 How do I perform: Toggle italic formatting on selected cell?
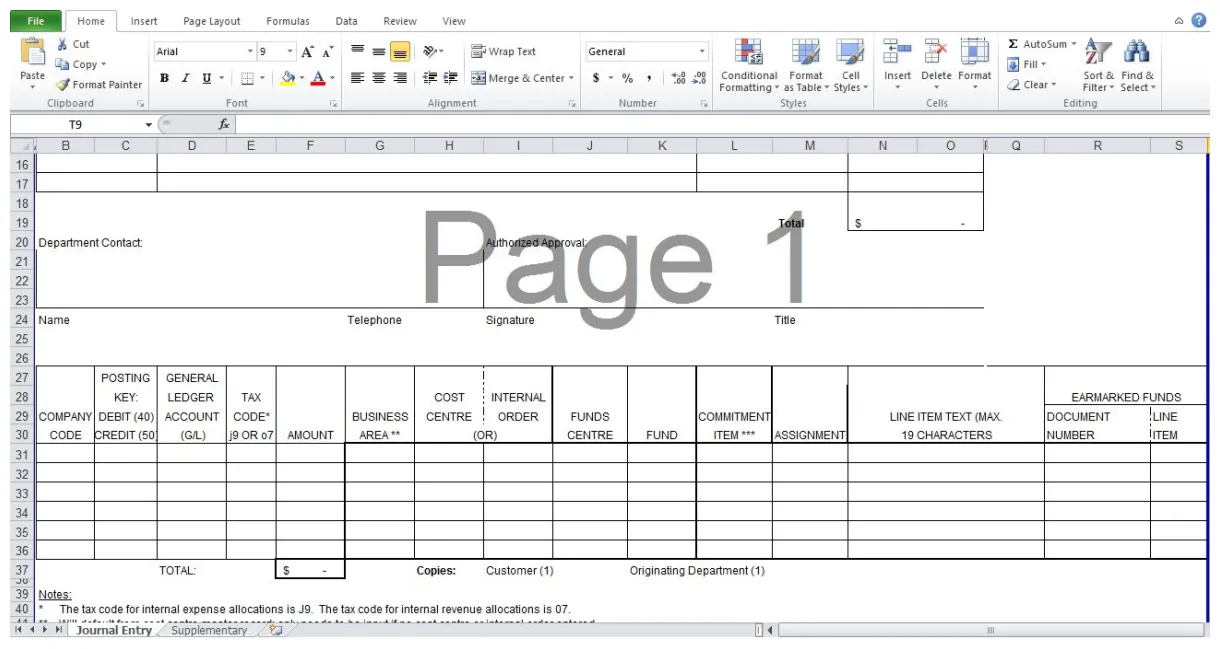click(x=184, y=77)
